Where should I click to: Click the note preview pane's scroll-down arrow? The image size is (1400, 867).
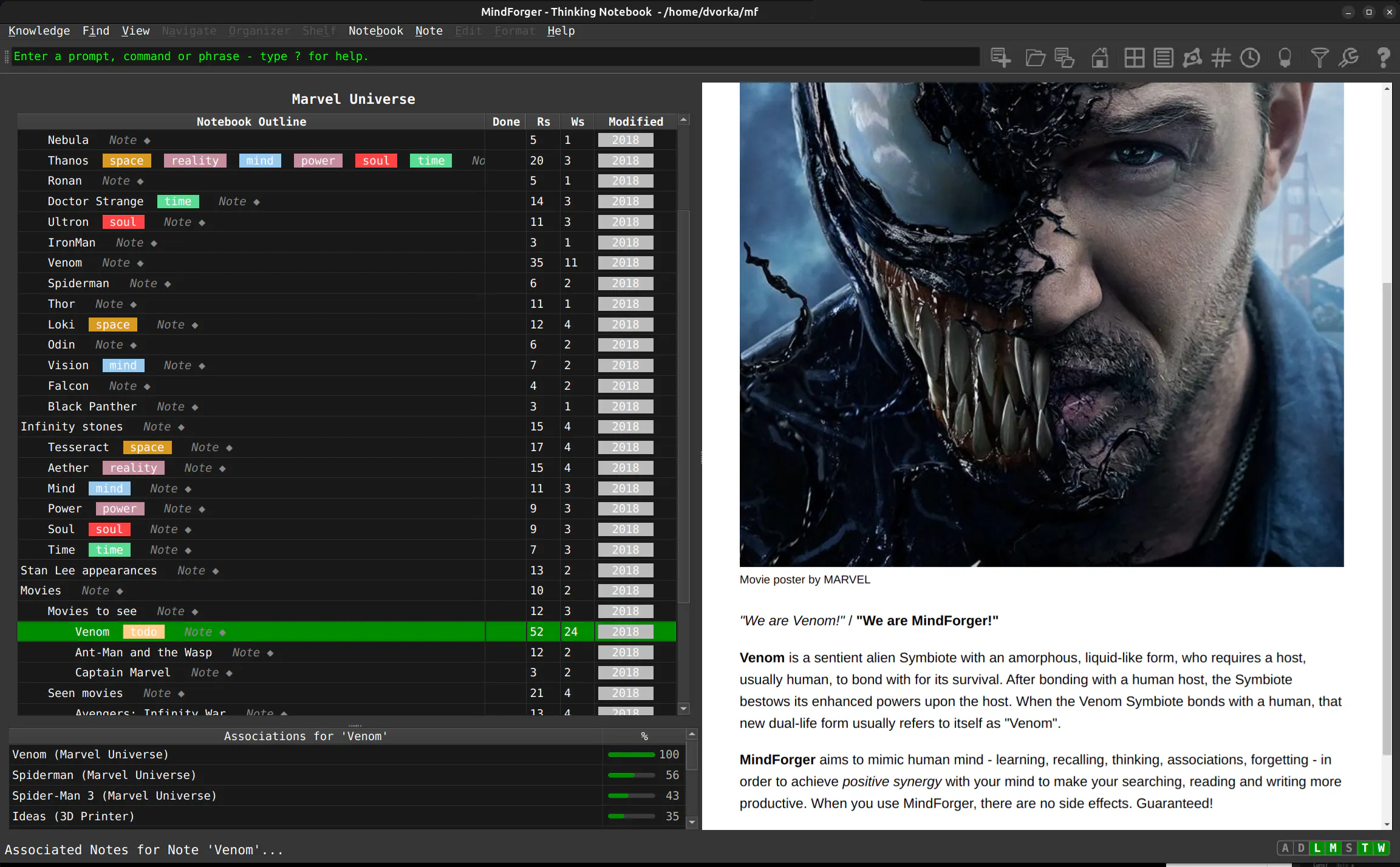pyautogui.click(x=1387, y=824)
